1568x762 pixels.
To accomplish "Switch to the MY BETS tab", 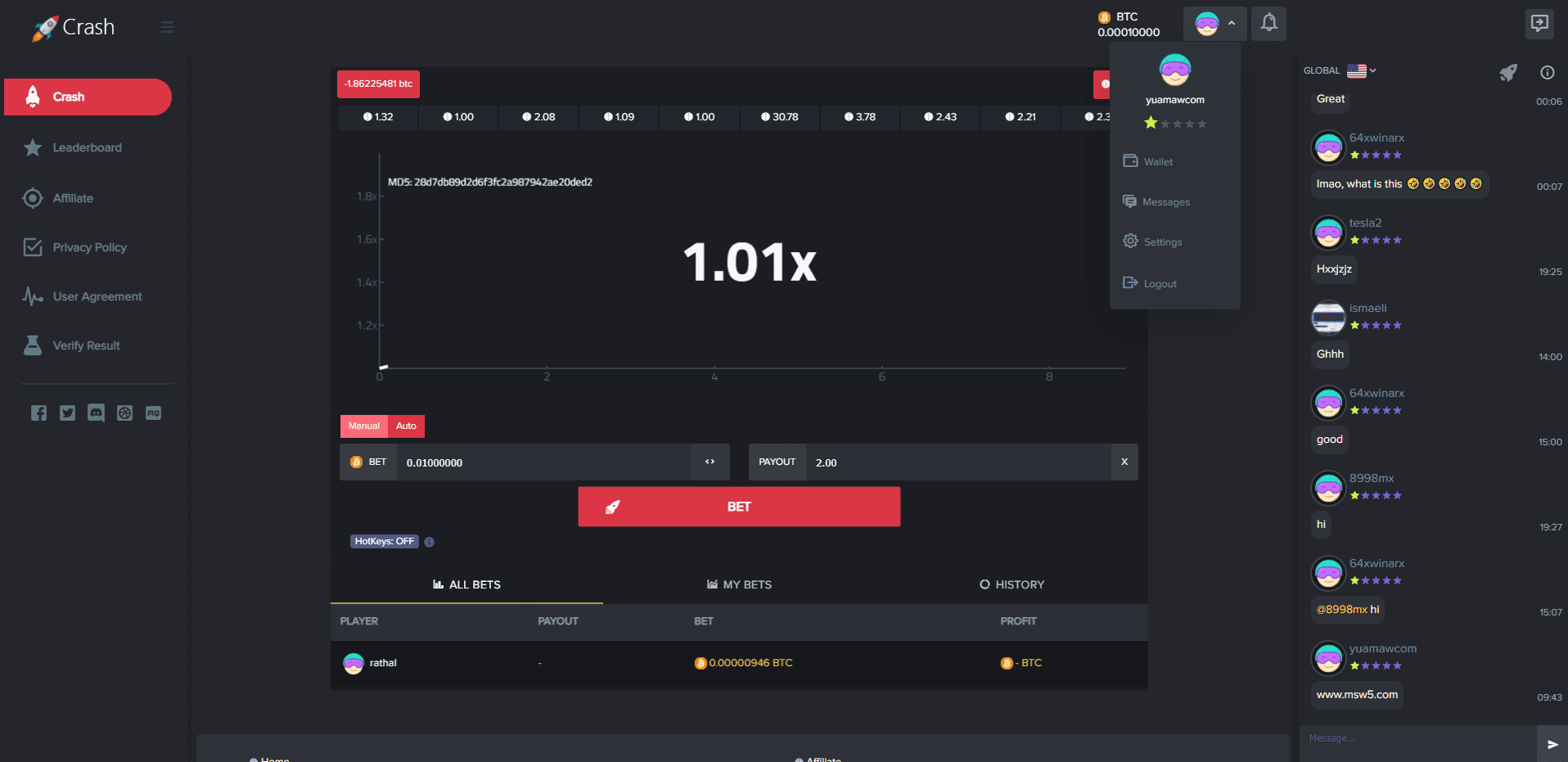I will click(739, 584).
